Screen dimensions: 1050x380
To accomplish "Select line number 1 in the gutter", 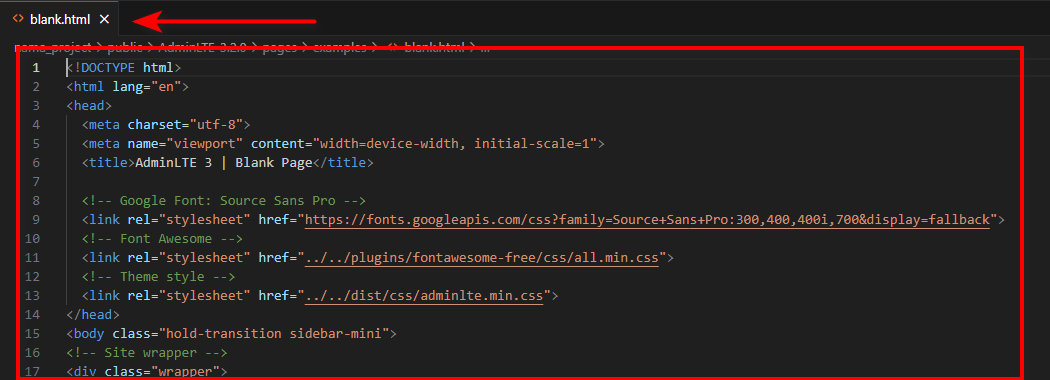I will 36,68.
